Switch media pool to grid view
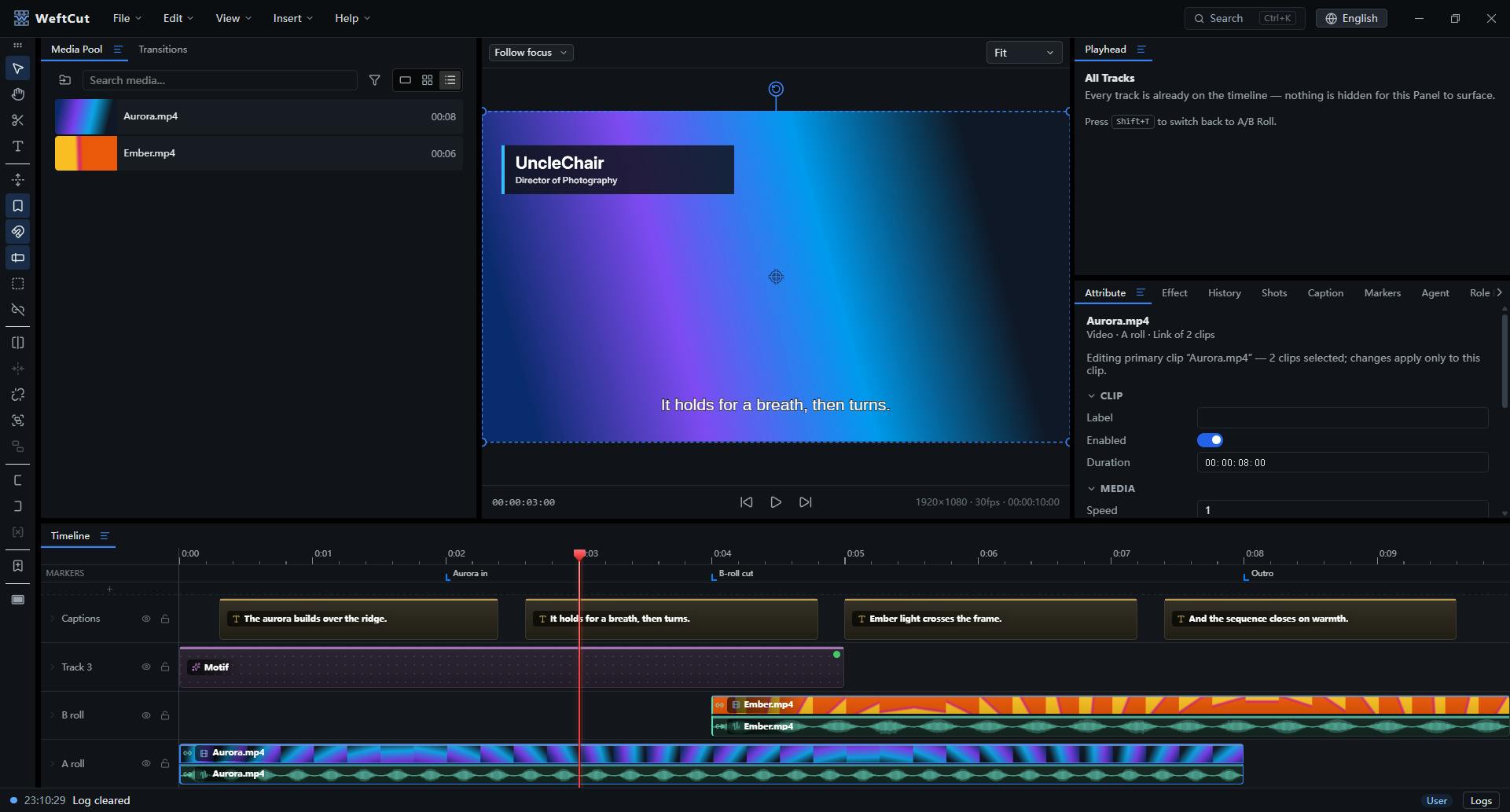The height and width of the screenshot is (812, 1510). (427, 80)
